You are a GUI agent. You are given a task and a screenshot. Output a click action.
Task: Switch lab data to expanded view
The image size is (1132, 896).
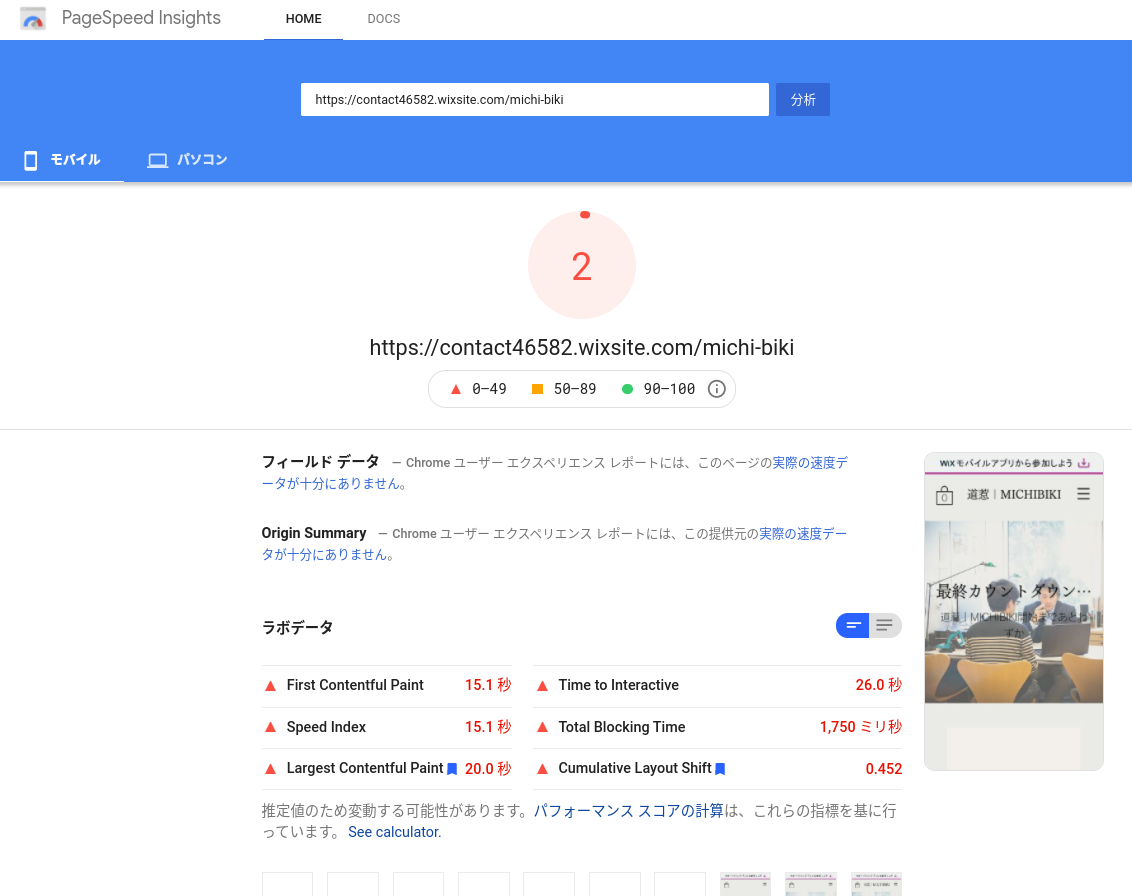click(x=885, y=626)
